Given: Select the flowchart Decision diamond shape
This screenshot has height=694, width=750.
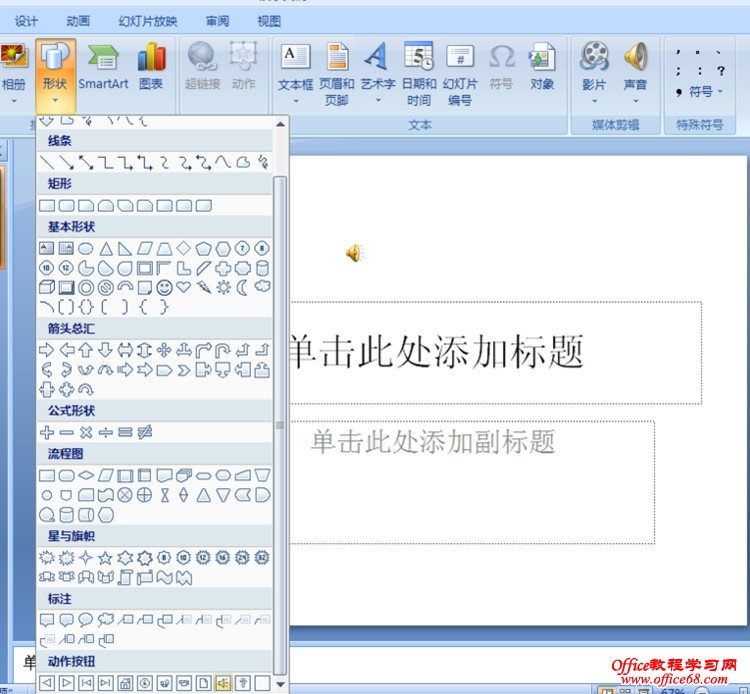Looking at the screenshot, I should pos(86,475).
